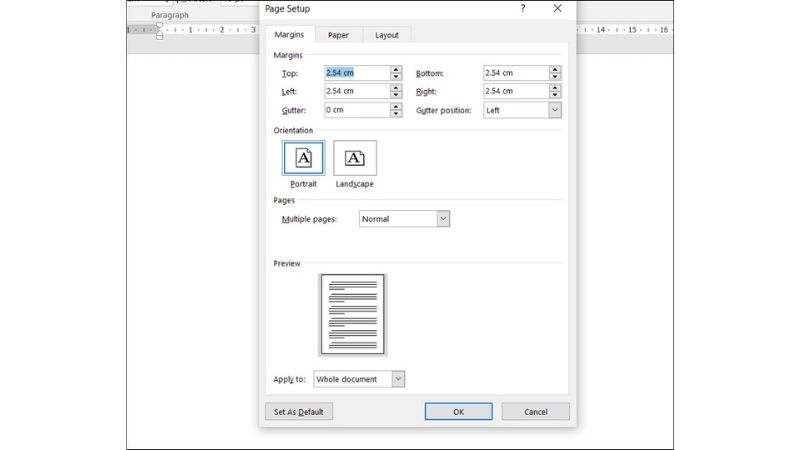Click the Paragraph group label in Word
The image size is (800, 450).
[x=170, y=15]
